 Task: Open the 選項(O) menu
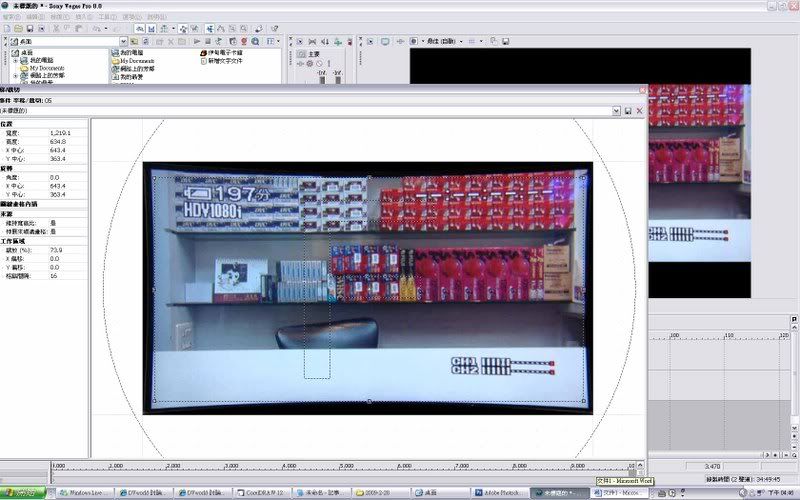(x=132, y=17)
